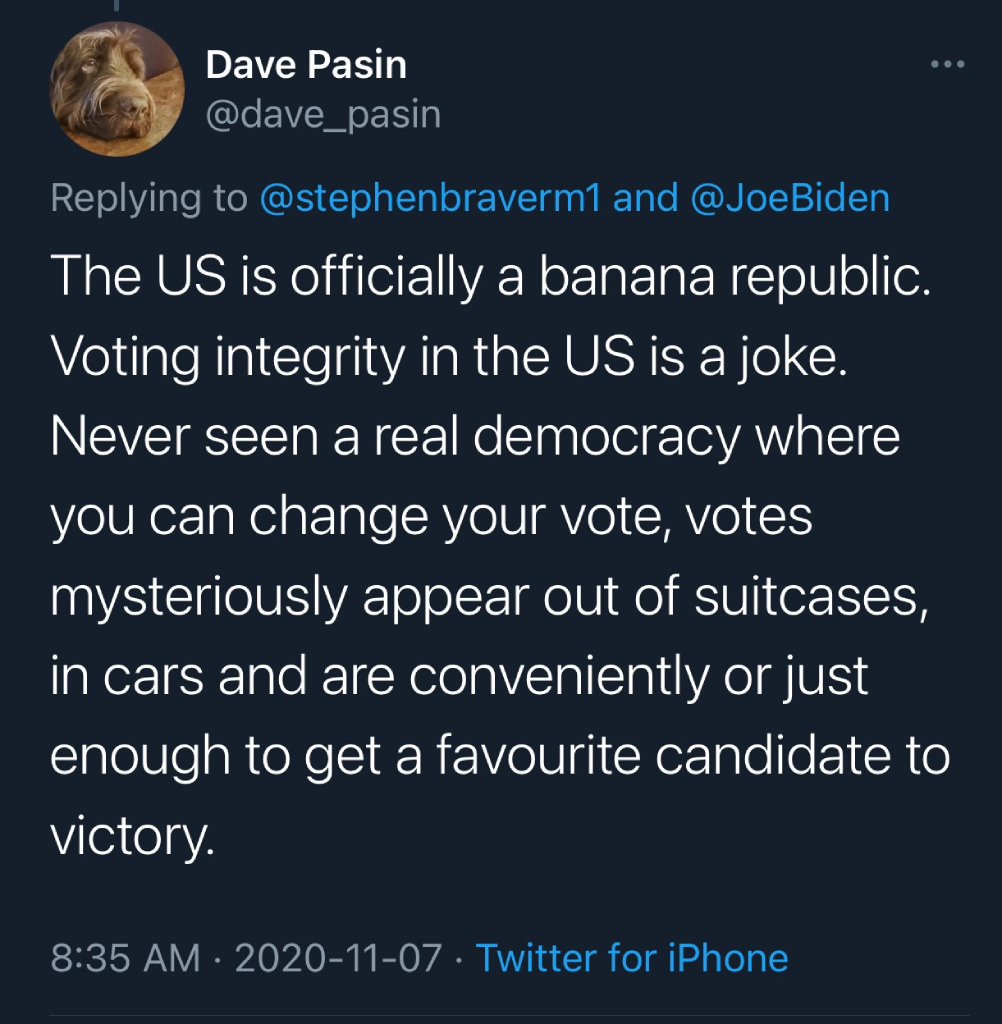Select the 'Never seen a real democracy' line

pos(476,436)
